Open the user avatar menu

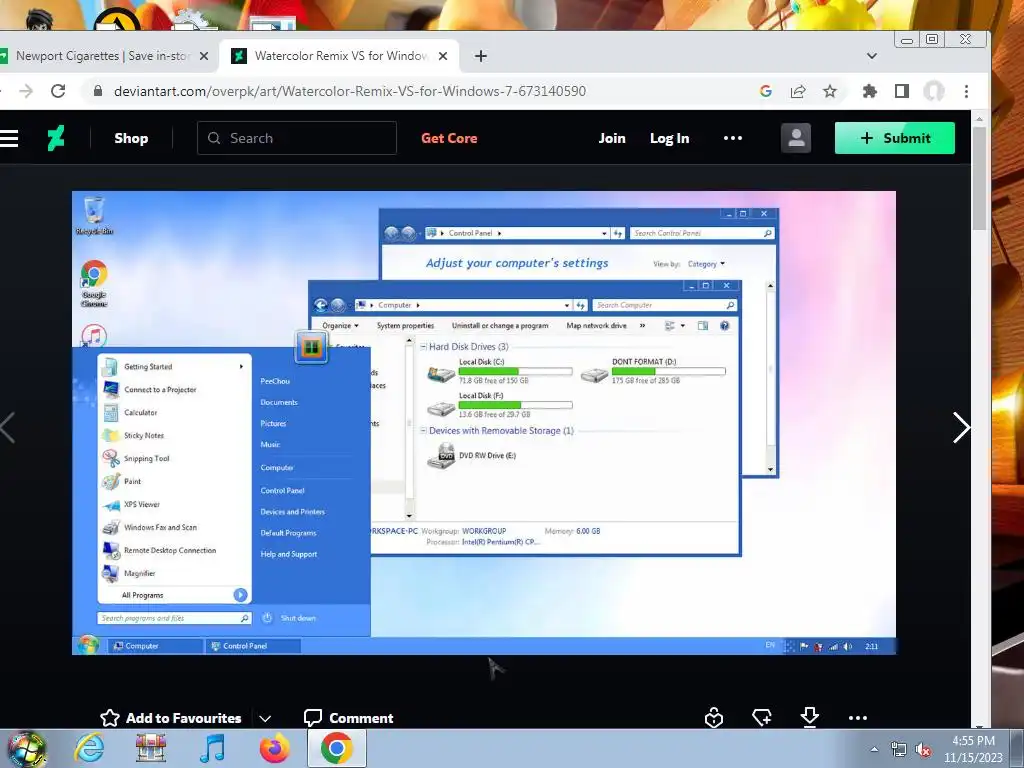[x=796, y=138]
